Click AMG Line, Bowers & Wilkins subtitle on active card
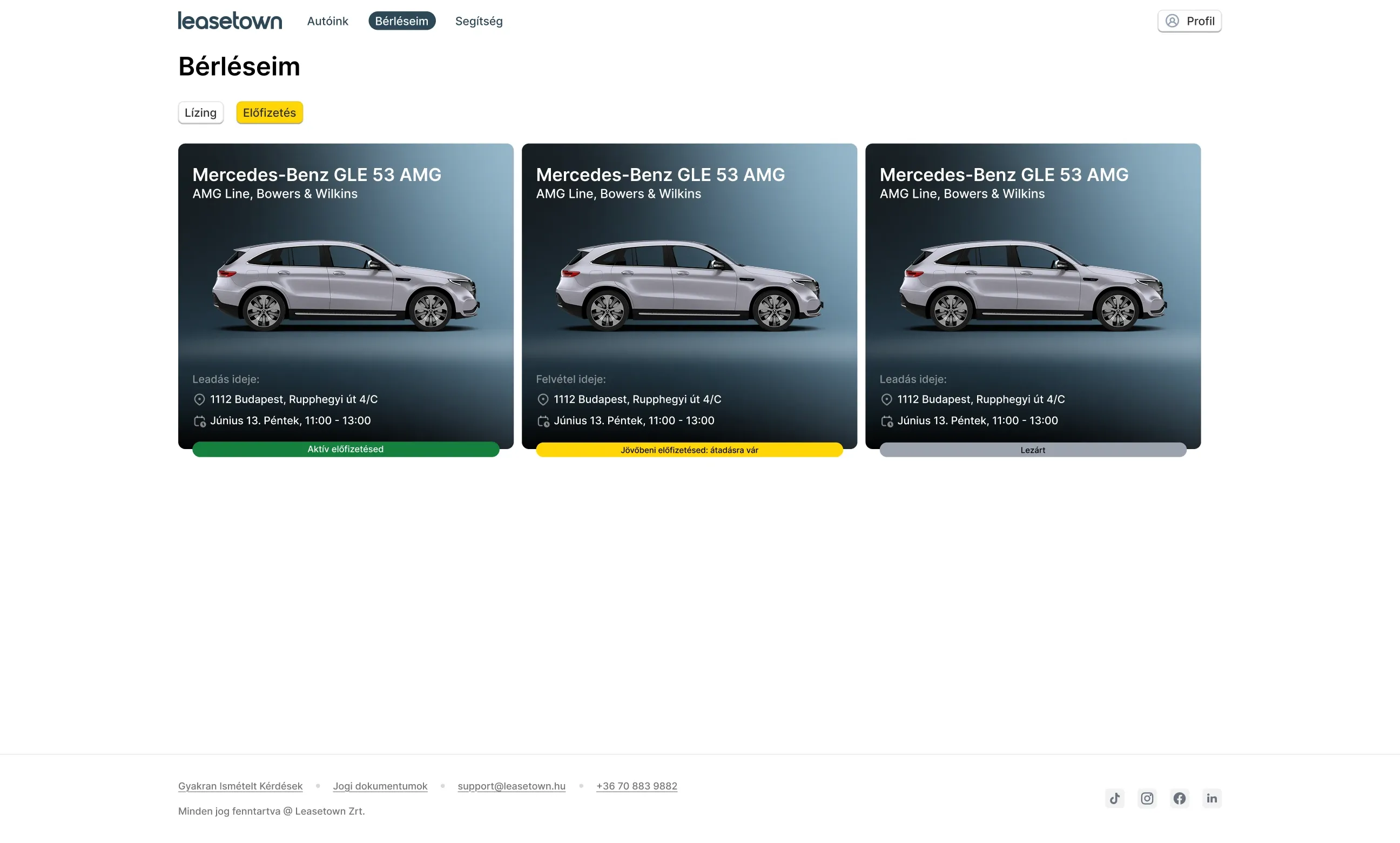Screen dimensions: 1400x843 [275, 193]
